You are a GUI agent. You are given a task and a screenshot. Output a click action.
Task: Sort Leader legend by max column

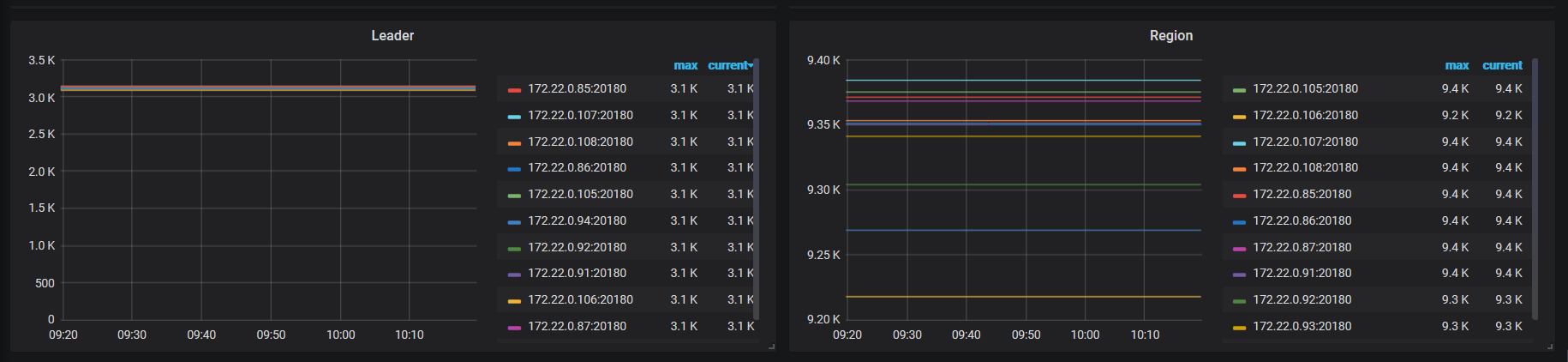coord(685,65)
